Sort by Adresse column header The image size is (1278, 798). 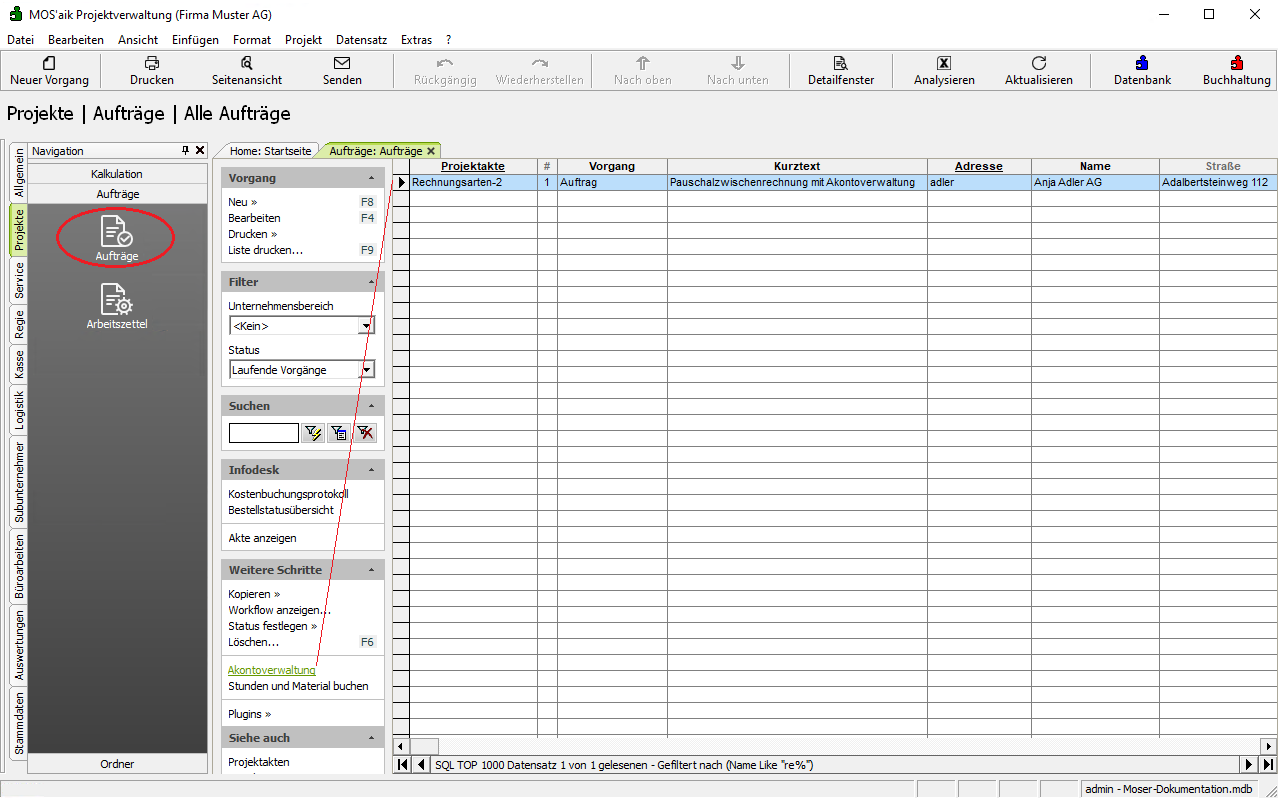click(979, 166)
